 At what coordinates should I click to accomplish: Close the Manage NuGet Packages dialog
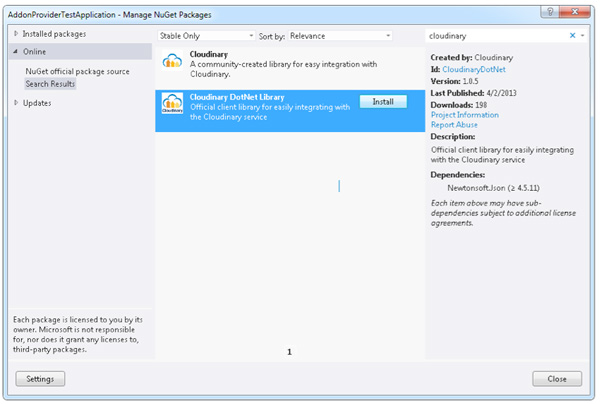coord(557,379)
